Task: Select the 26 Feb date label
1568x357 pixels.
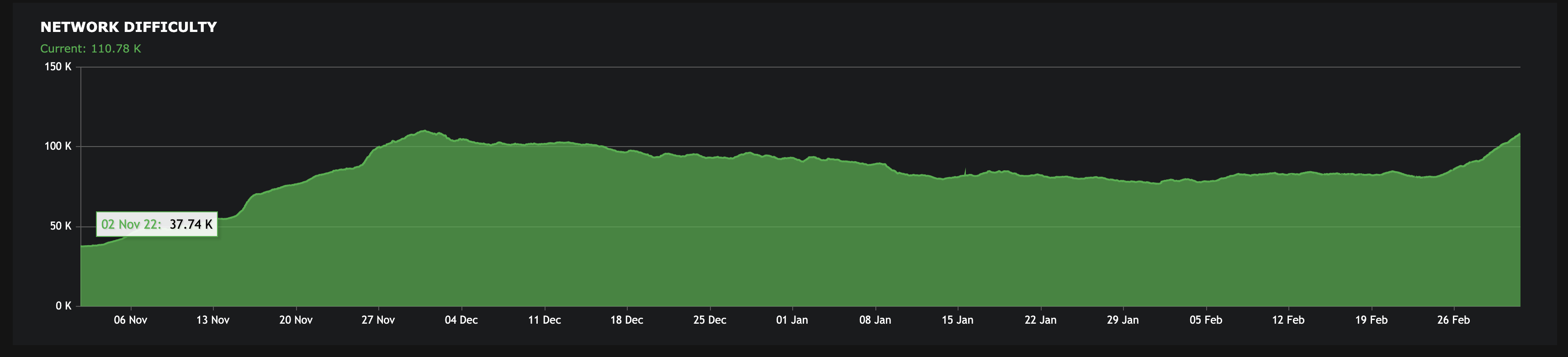Action: click(x=1454, y=320)
